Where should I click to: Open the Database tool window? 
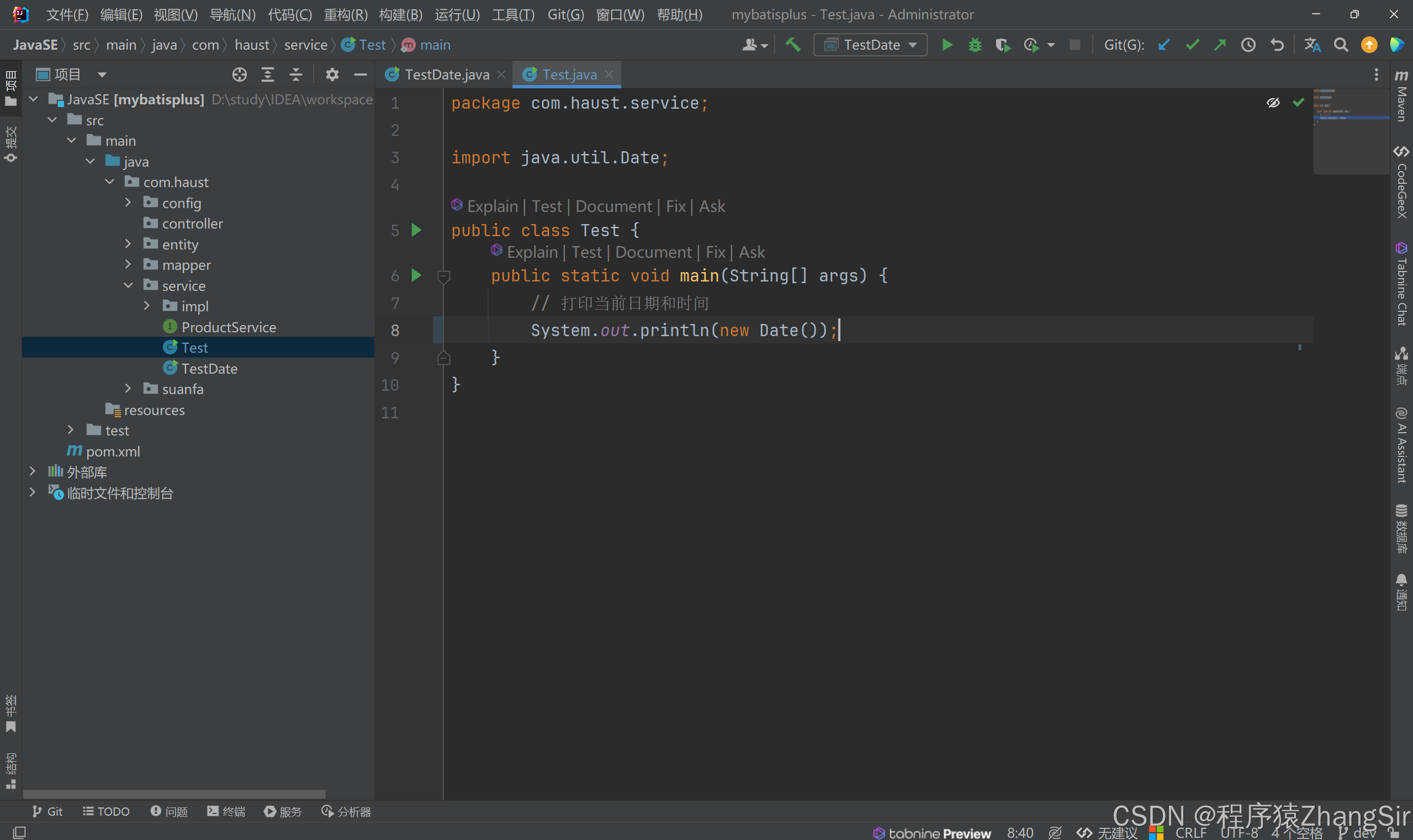click(x=1401, y=529)
